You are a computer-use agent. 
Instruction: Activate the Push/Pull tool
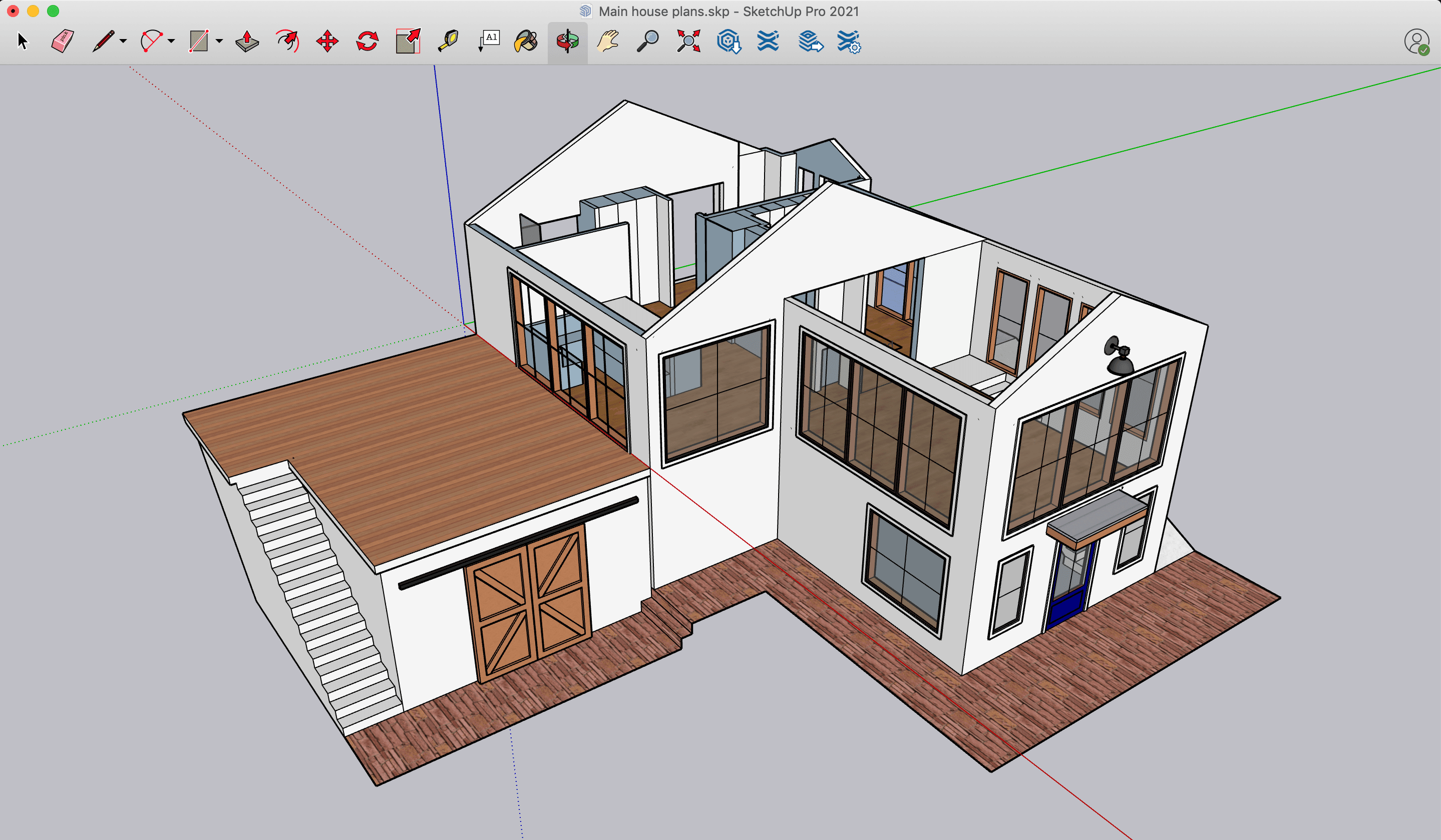[247, 41]
